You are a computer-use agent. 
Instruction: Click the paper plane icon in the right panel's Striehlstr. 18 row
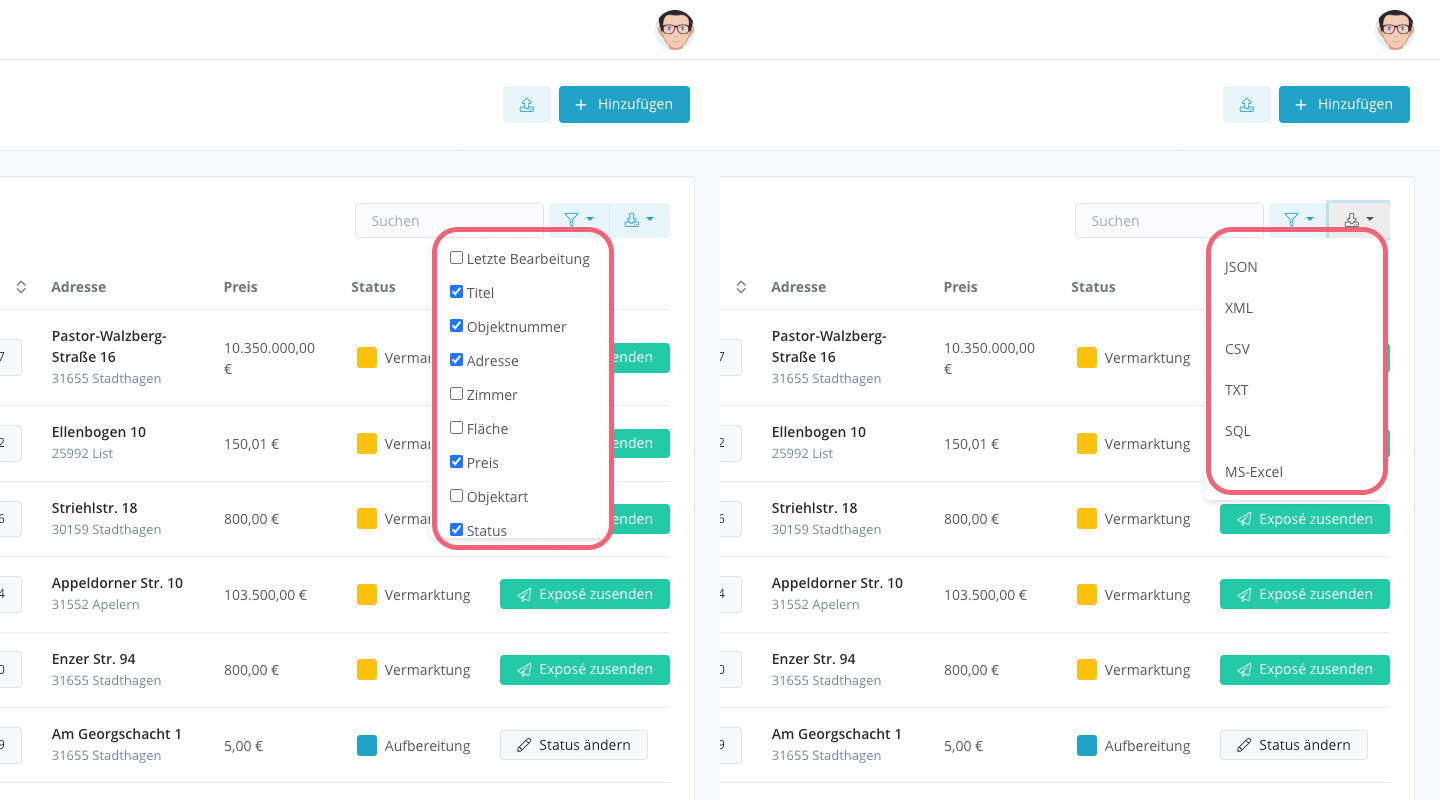(x=1244, y=520)
